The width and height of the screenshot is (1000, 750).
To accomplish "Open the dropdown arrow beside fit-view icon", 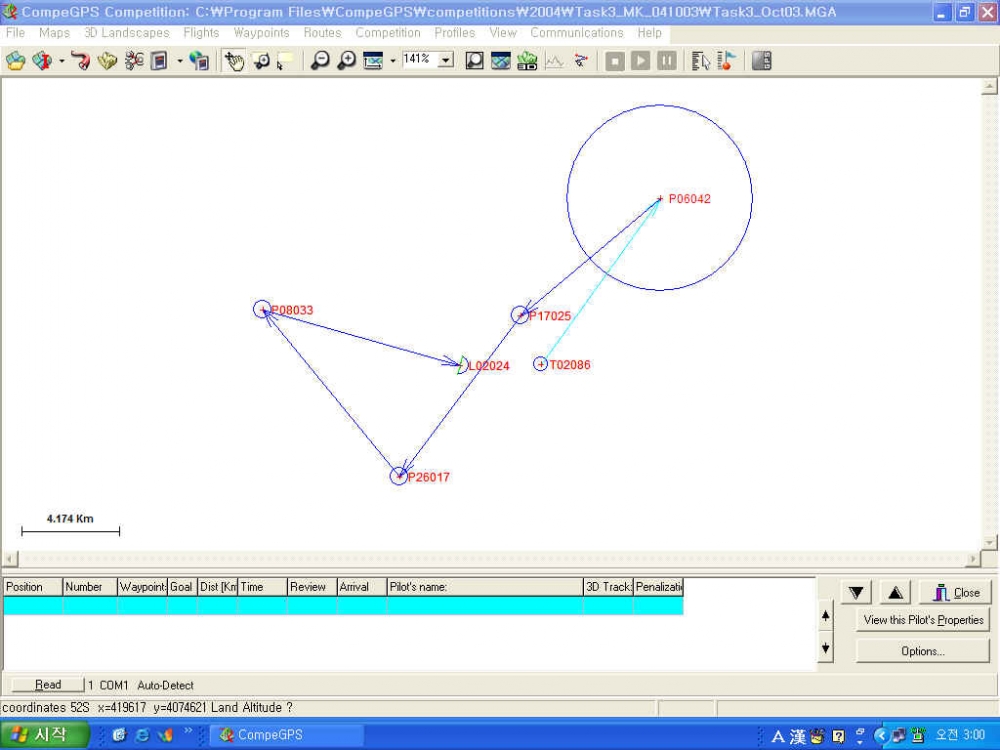I will click(393, 61).
